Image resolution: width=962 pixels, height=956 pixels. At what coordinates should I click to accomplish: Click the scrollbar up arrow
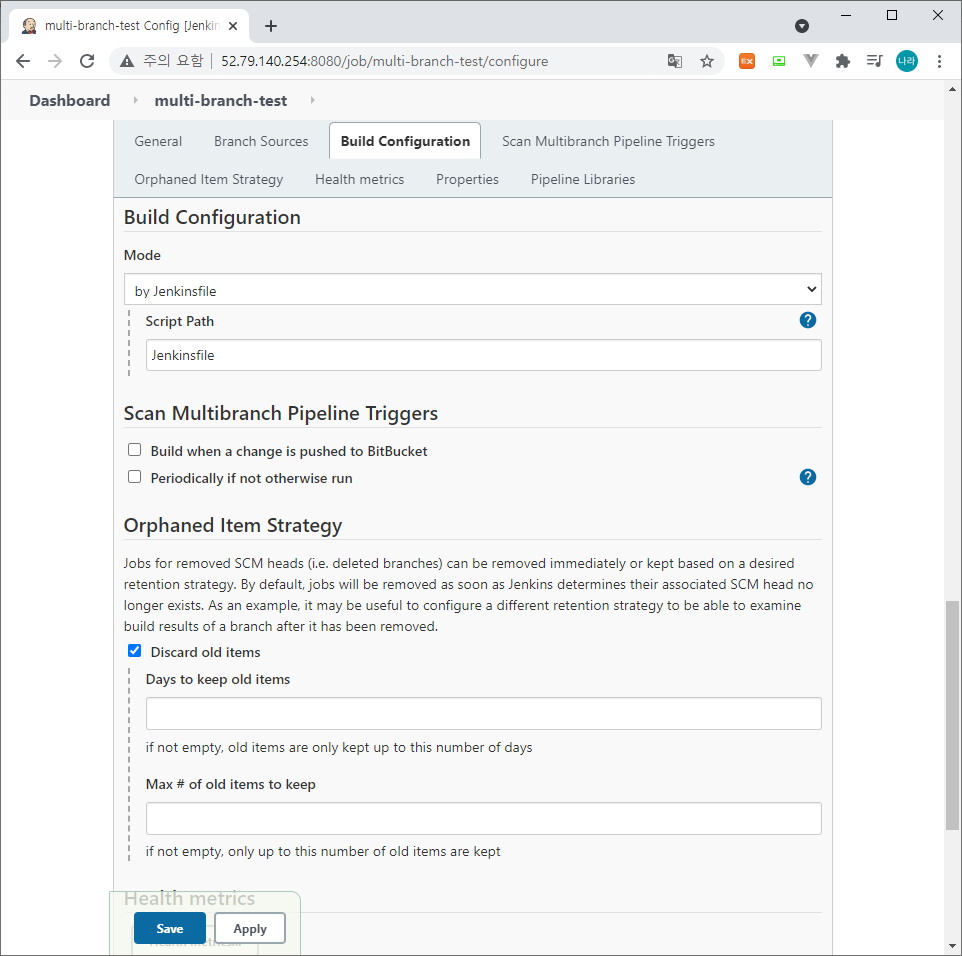[952, 90]
